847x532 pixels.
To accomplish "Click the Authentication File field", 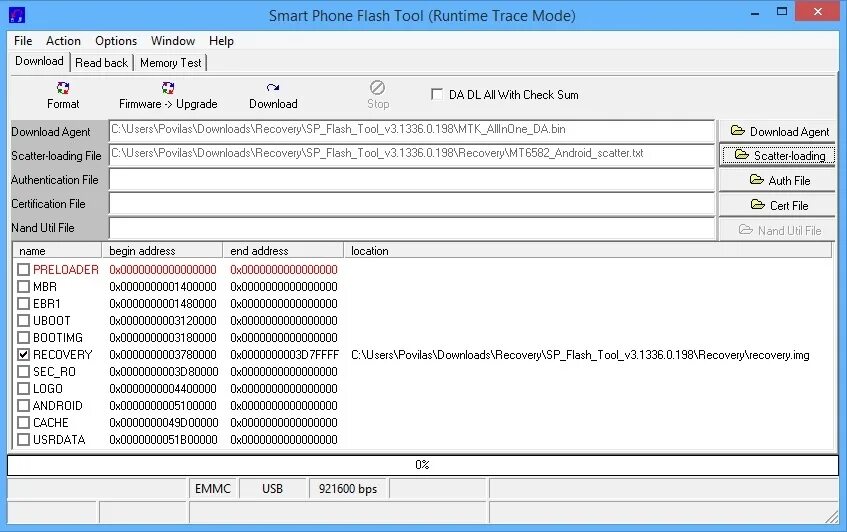I will pos(412,179).
